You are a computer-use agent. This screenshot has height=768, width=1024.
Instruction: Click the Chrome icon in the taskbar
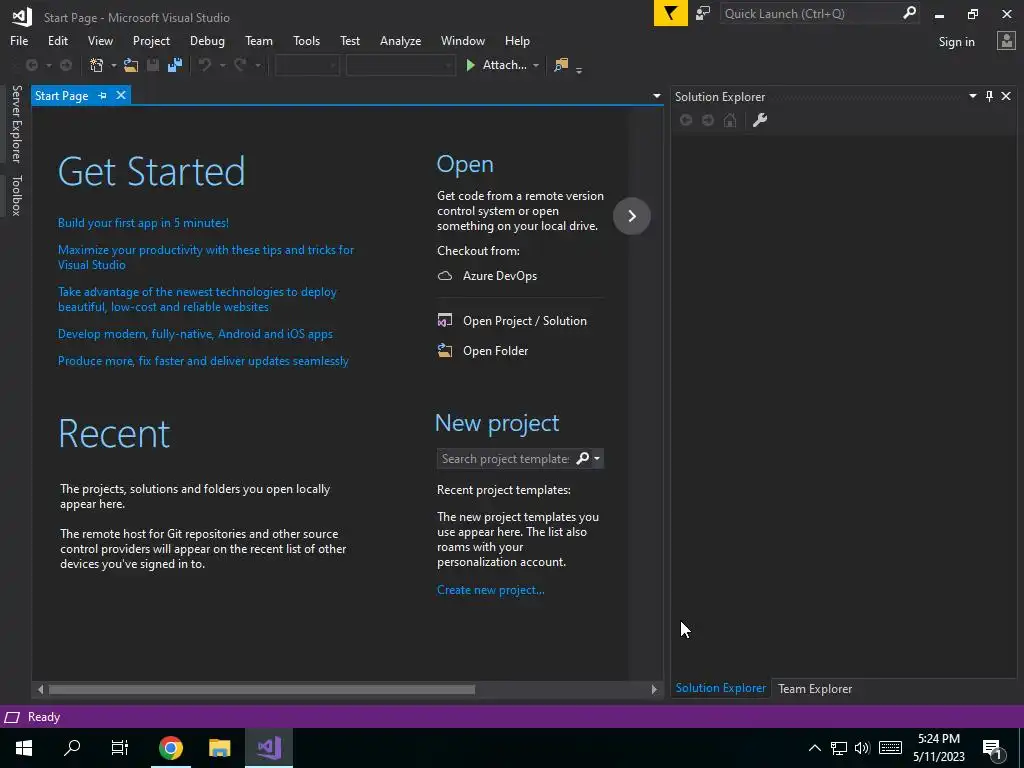(x=170, y=747)
